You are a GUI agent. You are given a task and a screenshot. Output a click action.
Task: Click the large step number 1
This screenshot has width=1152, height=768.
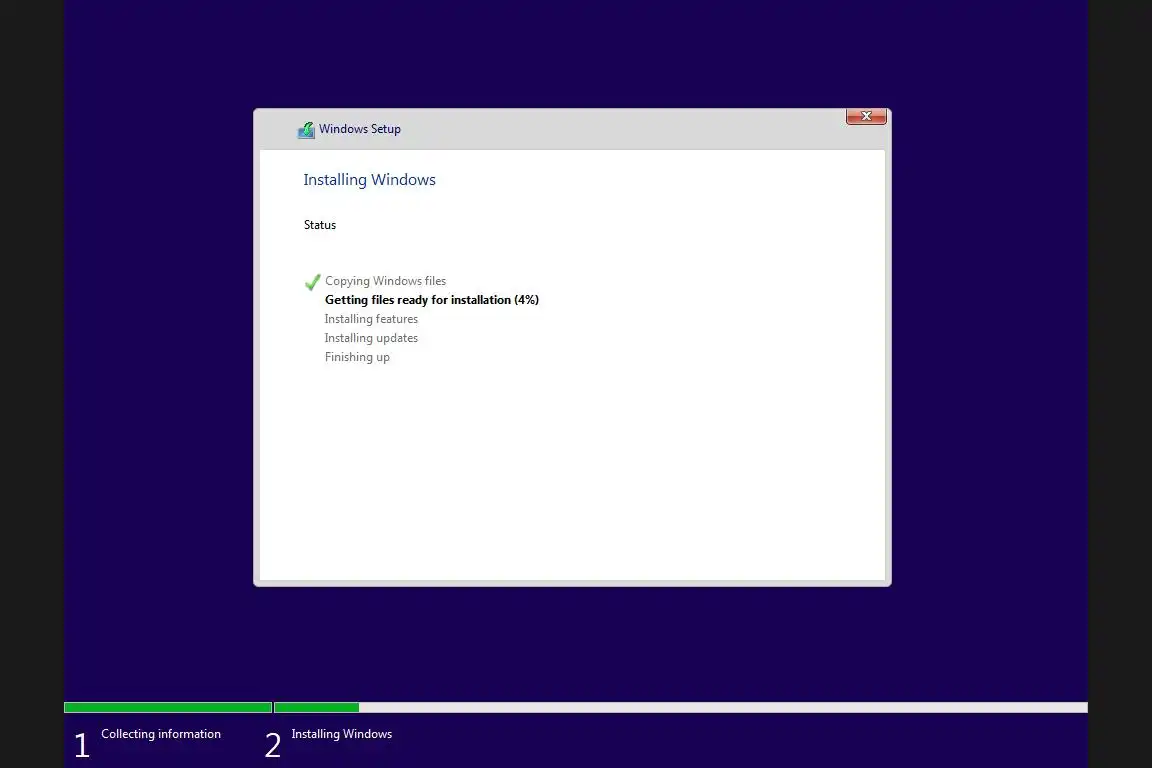(82, 745)
